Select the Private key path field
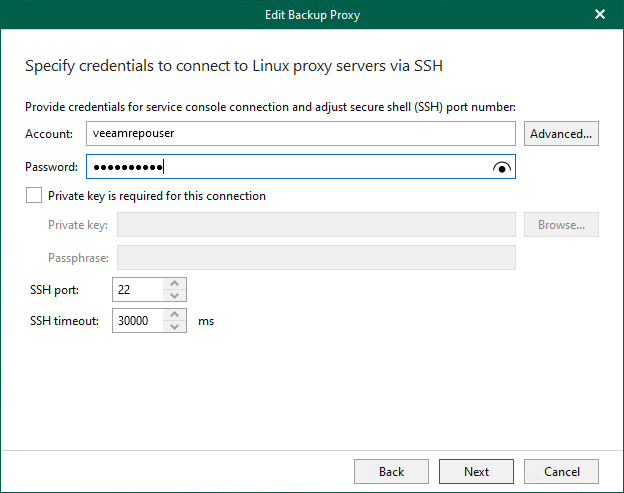The width and height of the screenshot is (624, 493). coord(316,225)
